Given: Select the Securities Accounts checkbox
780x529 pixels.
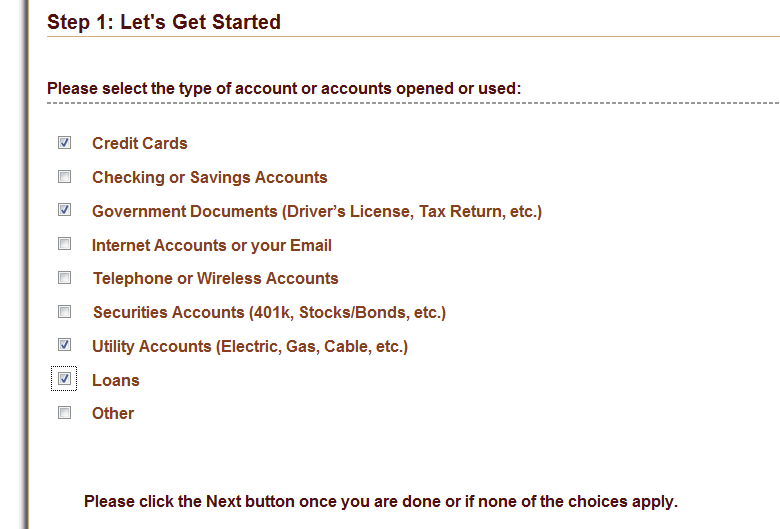Looking at the screenshot, I should [65, 312].
